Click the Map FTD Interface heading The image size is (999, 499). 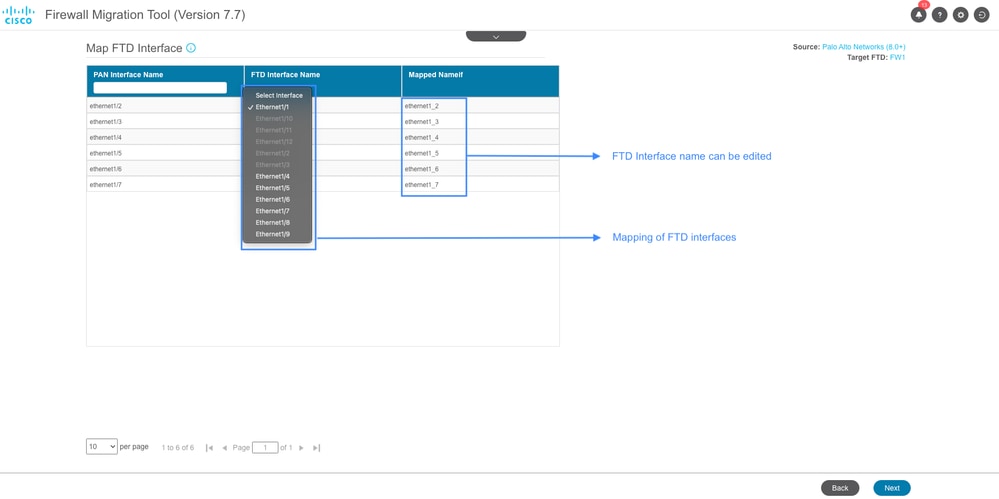[134, 48]
